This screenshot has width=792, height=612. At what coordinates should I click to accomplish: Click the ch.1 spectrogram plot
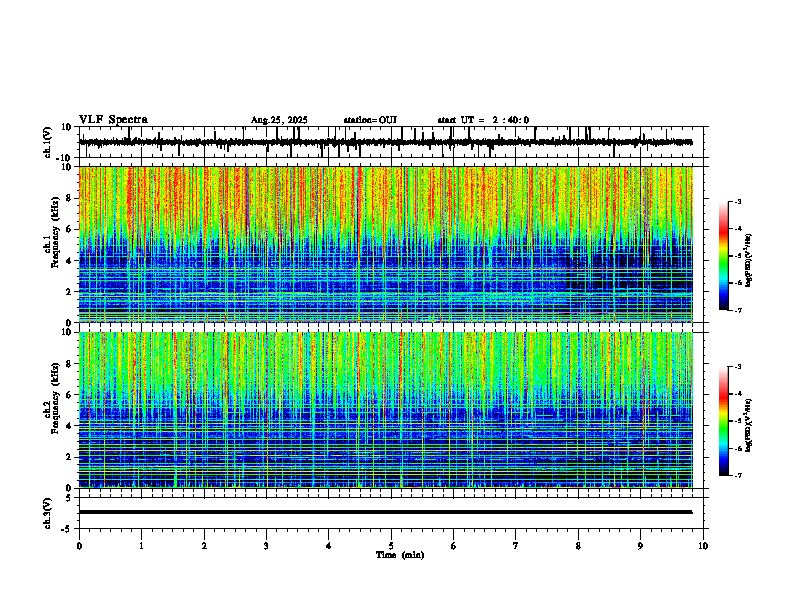tap(386, 244)
